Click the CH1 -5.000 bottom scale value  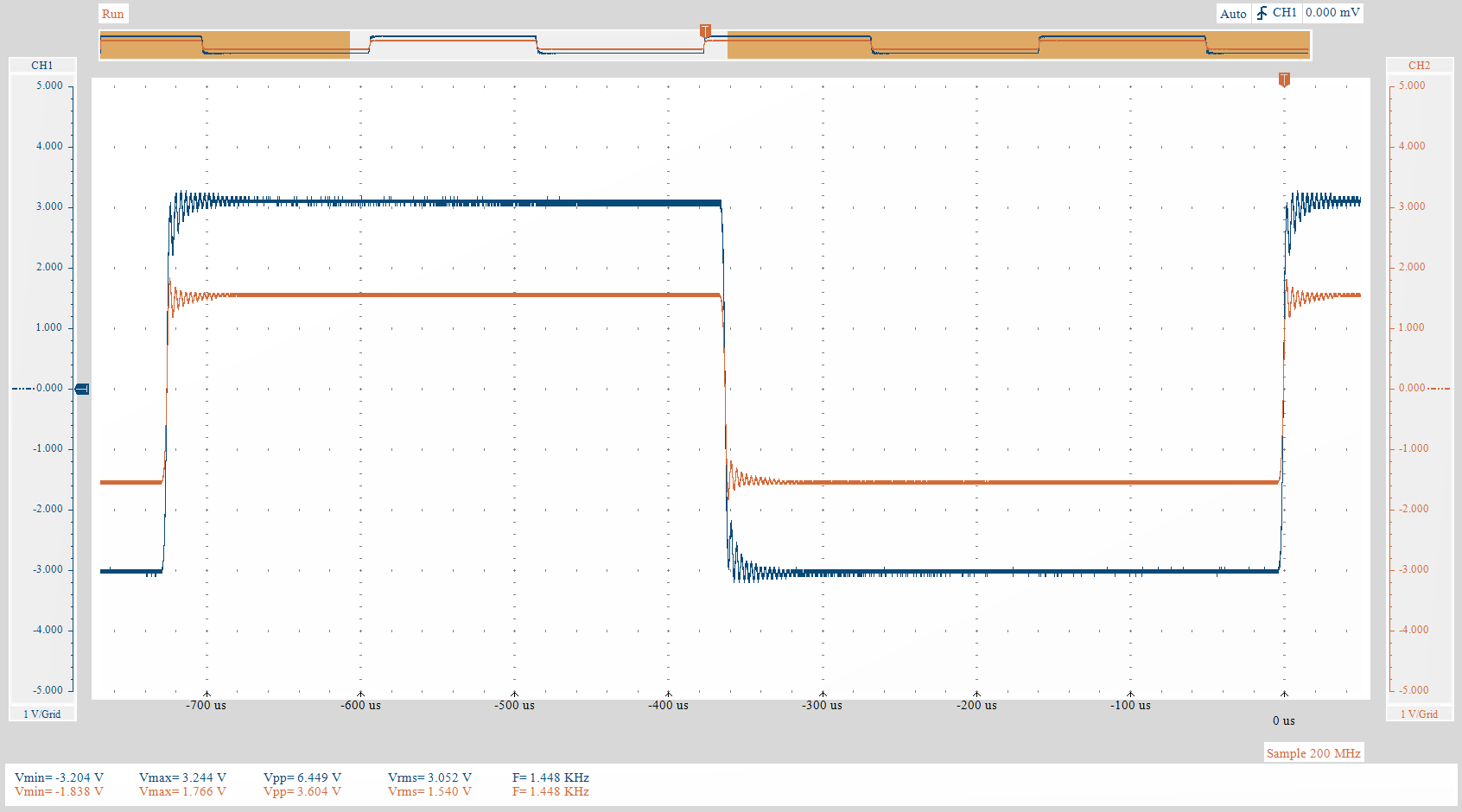click(x=48, y=690)
